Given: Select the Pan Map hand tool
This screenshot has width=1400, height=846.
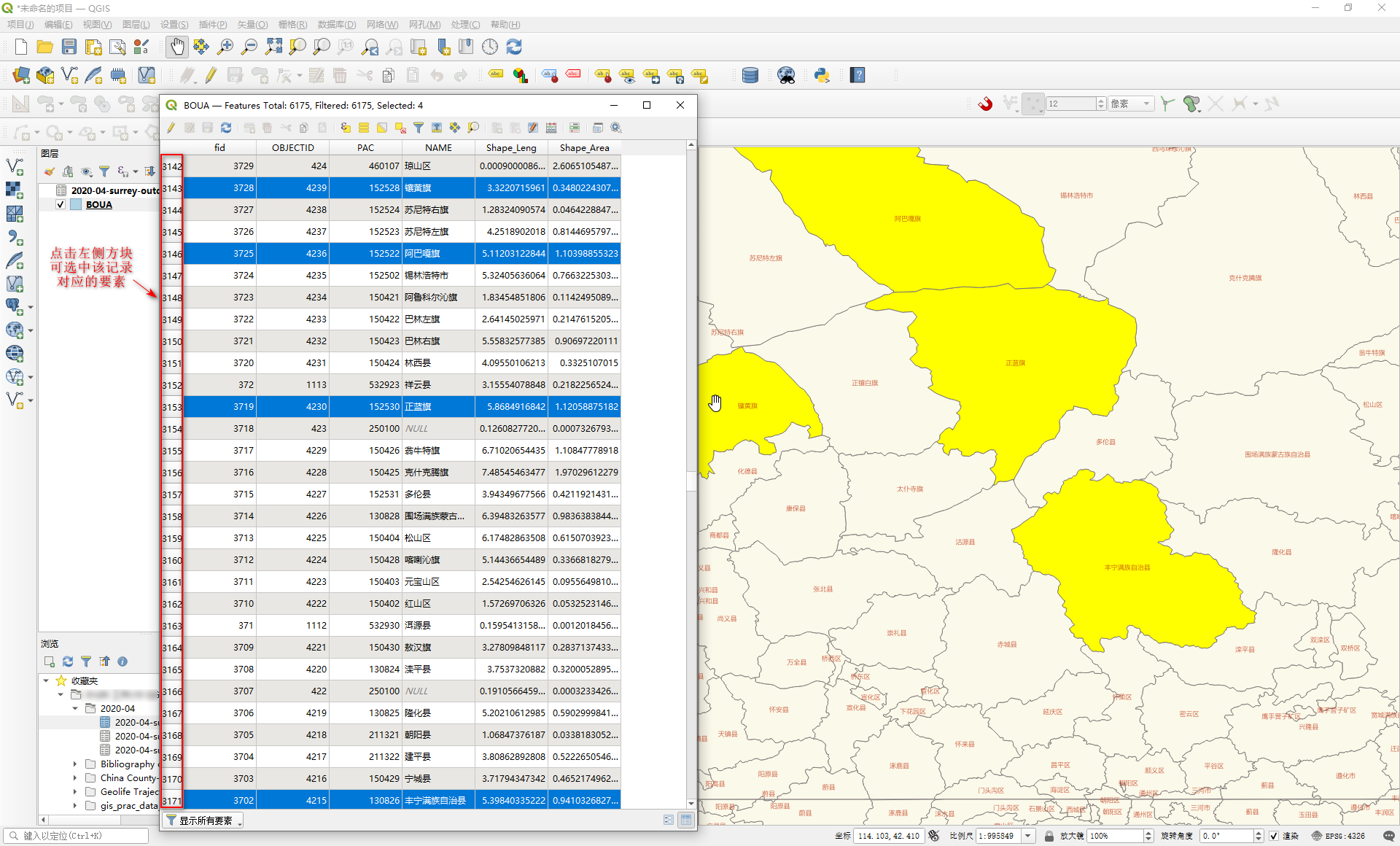Looking at the screenshot, I should tap(177, 47).
